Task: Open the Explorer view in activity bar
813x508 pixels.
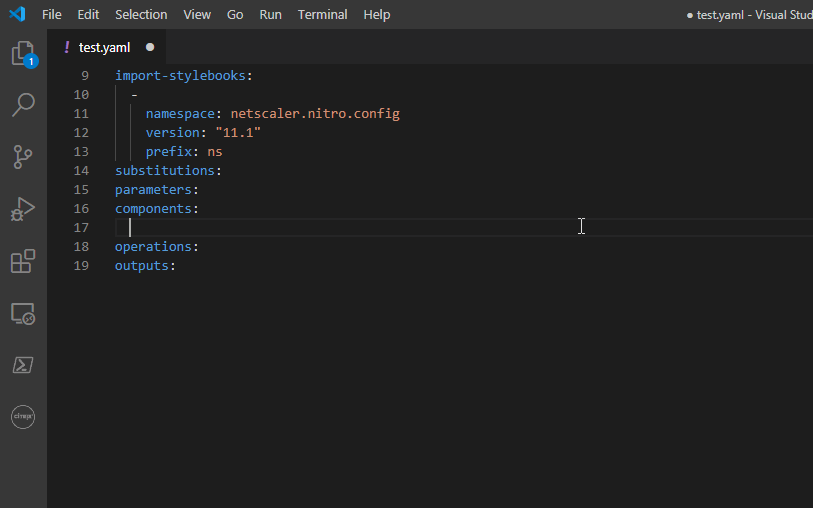Action: [x=23, y=53]
